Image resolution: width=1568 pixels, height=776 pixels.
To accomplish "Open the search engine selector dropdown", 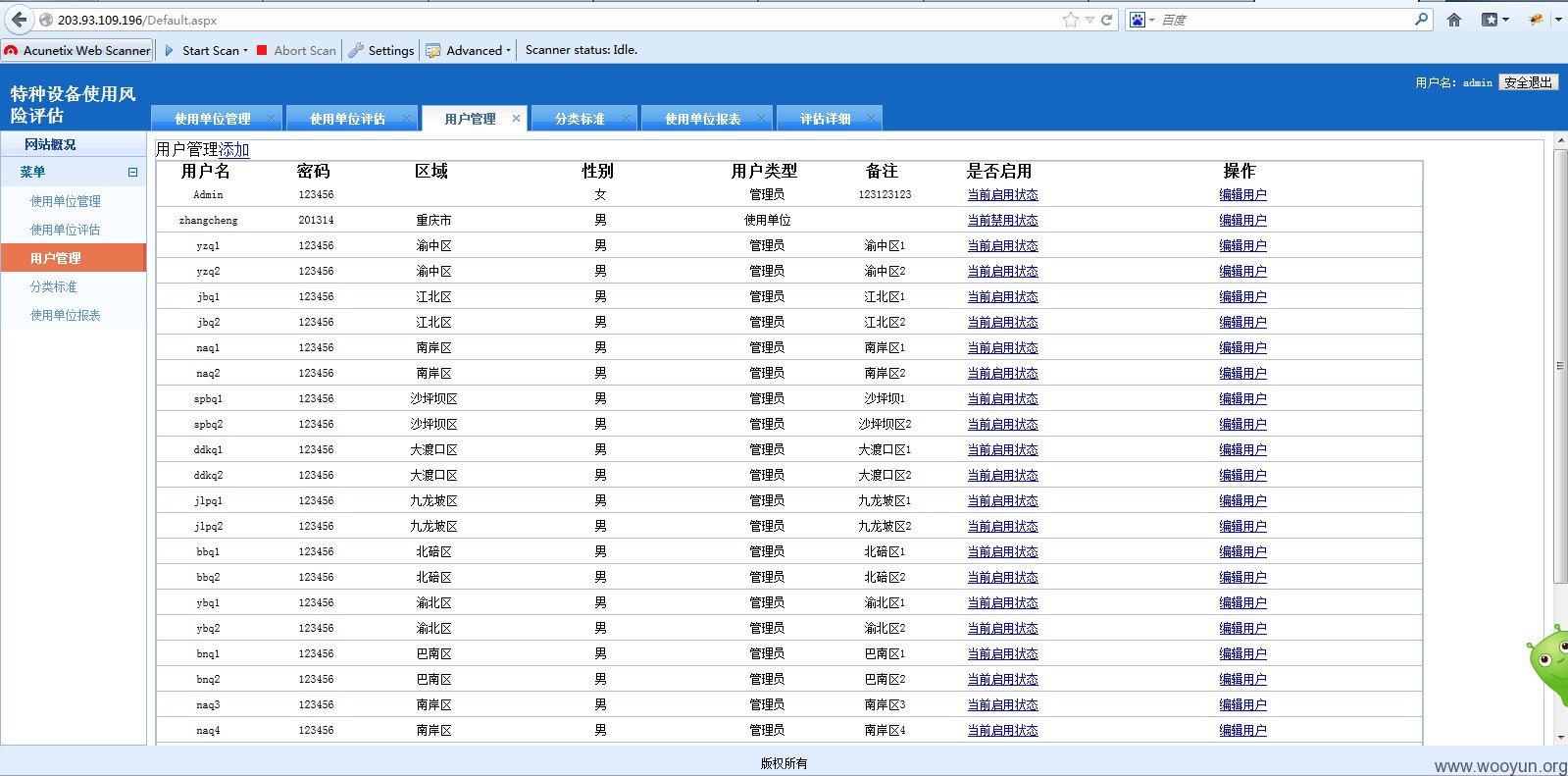I will coord(1151,20).
